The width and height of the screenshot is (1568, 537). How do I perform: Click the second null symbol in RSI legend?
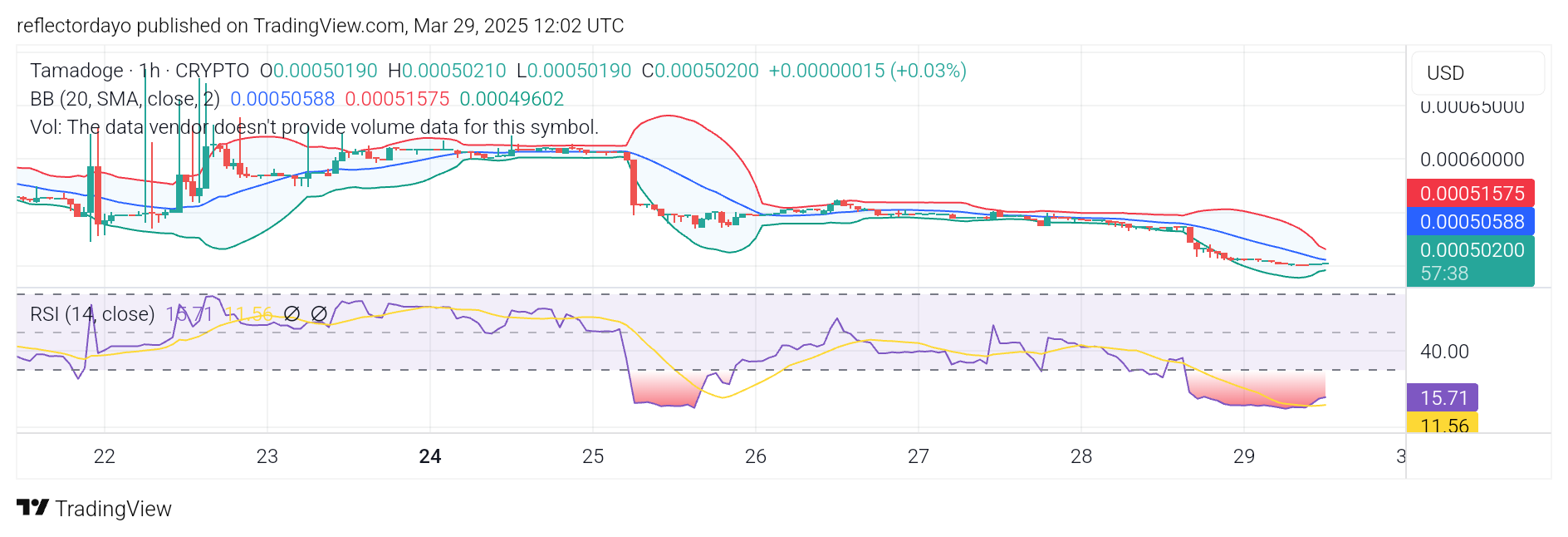coord(319,314)
